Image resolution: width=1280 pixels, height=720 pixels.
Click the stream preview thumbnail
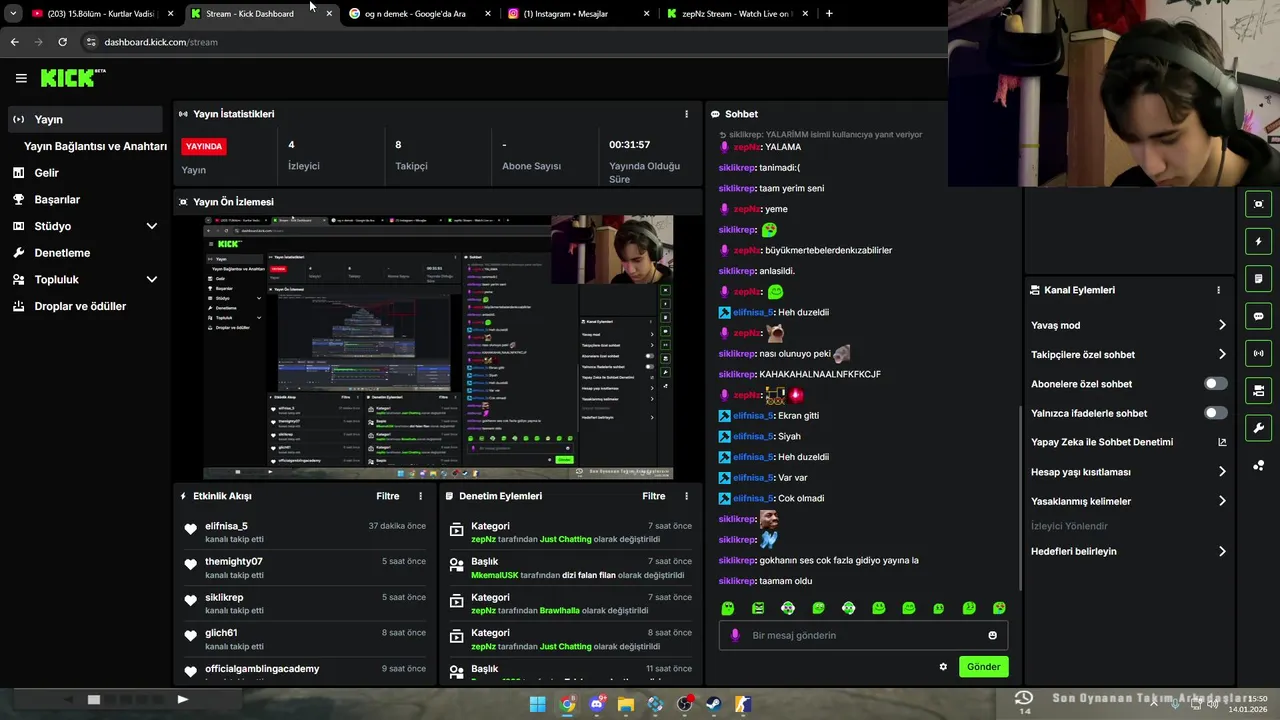[x=438, y=347]
